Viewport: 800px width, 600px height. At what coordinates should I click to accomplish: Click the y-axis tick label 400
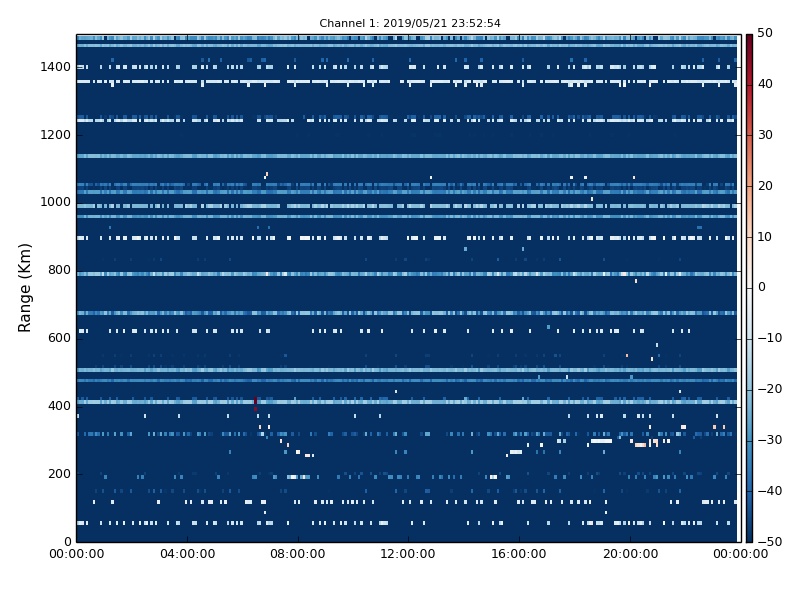[x=59, y=406]
